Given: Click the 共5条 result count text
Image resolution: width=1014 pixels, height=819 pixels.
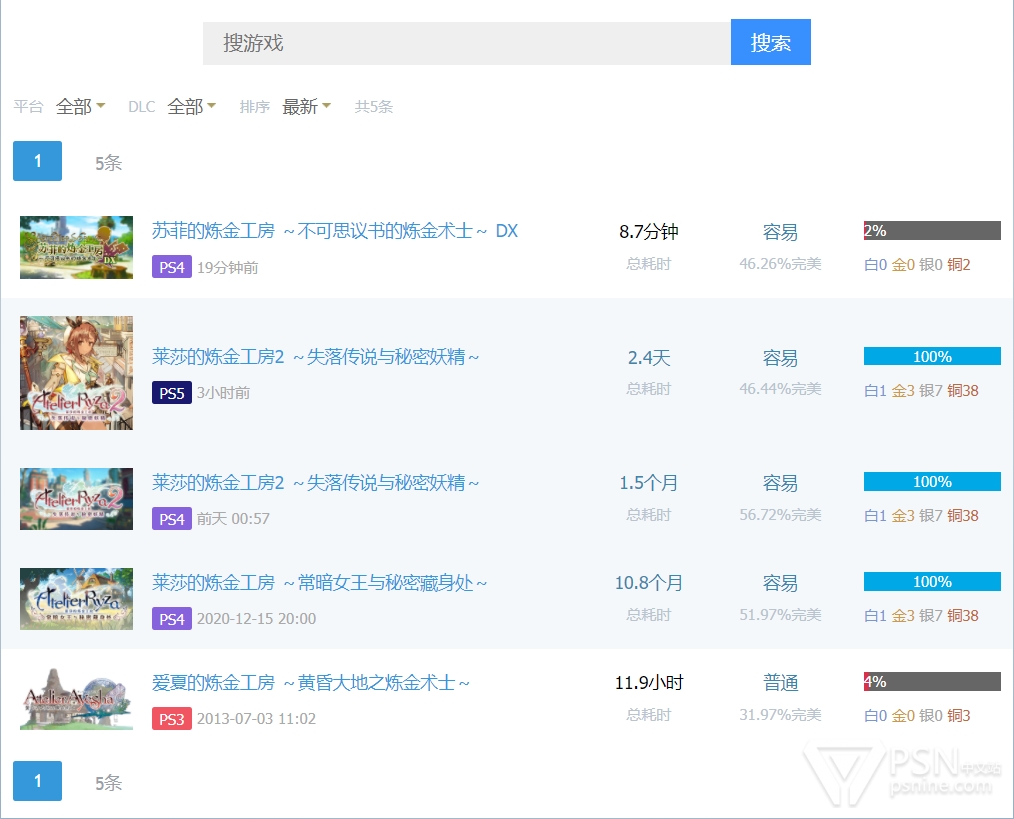Looking at the screenshot, I should tap(374, 106).
